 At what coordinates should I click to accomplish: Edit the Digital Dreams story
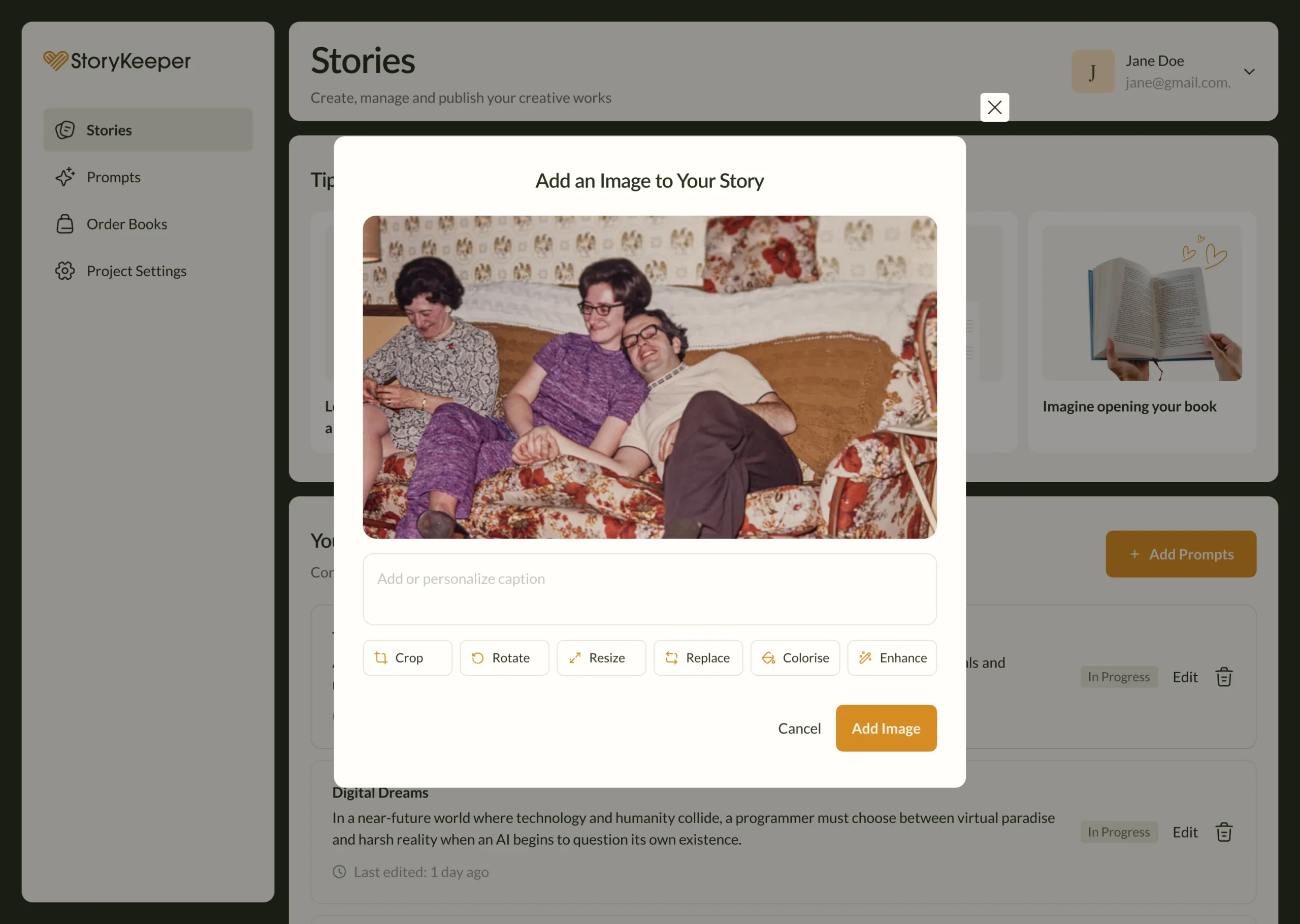pyautogui.click(x=1185, y=832)
